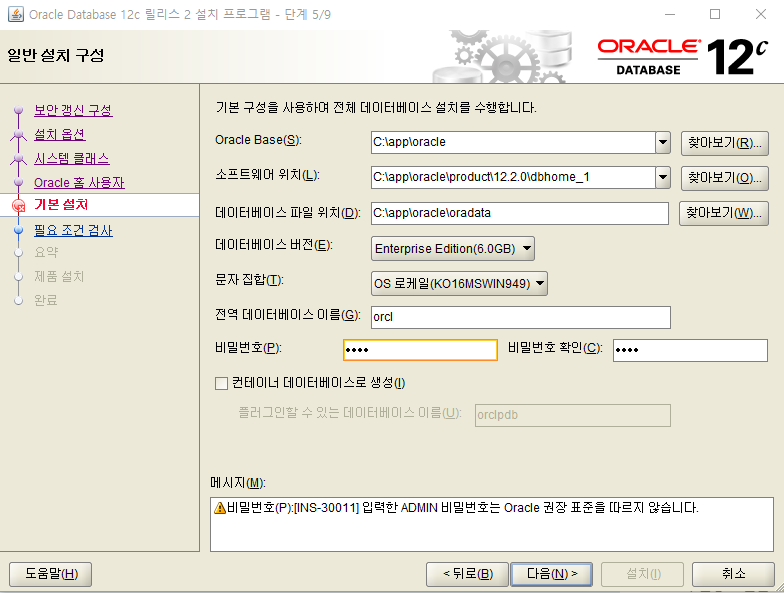Screen dimensions: 784x593
Task: Go to the 보안 갱신 구성 step
Action: (x=73, y=110)
